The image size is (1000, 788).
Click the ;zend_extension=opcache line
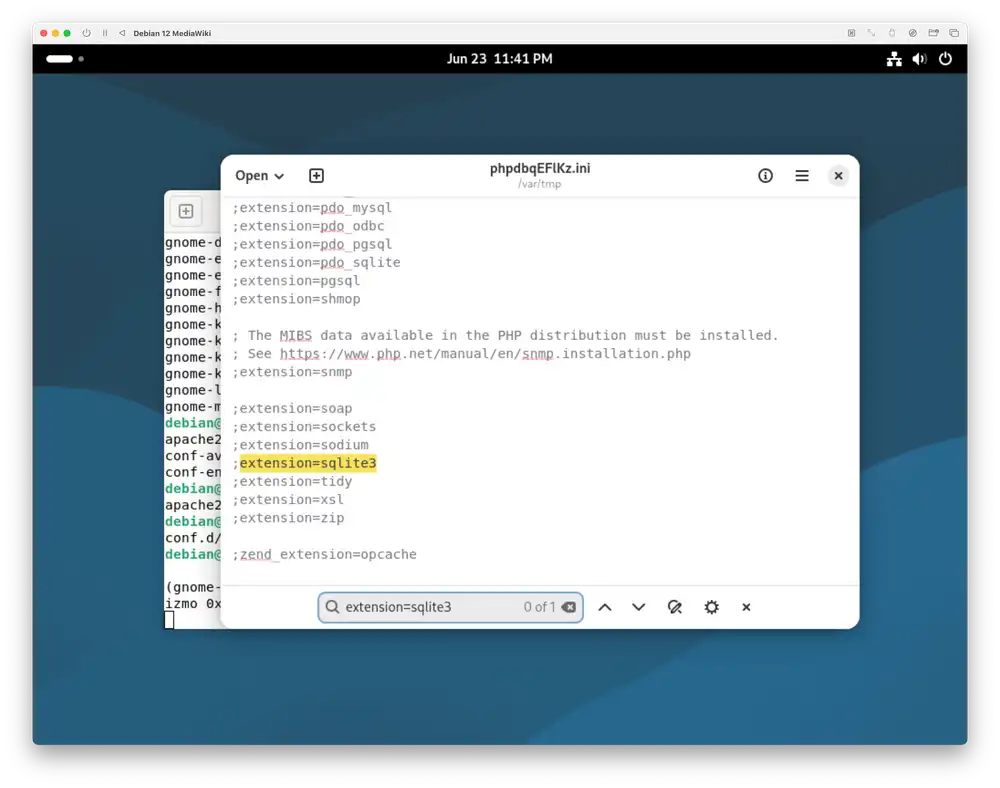point(324,554)
